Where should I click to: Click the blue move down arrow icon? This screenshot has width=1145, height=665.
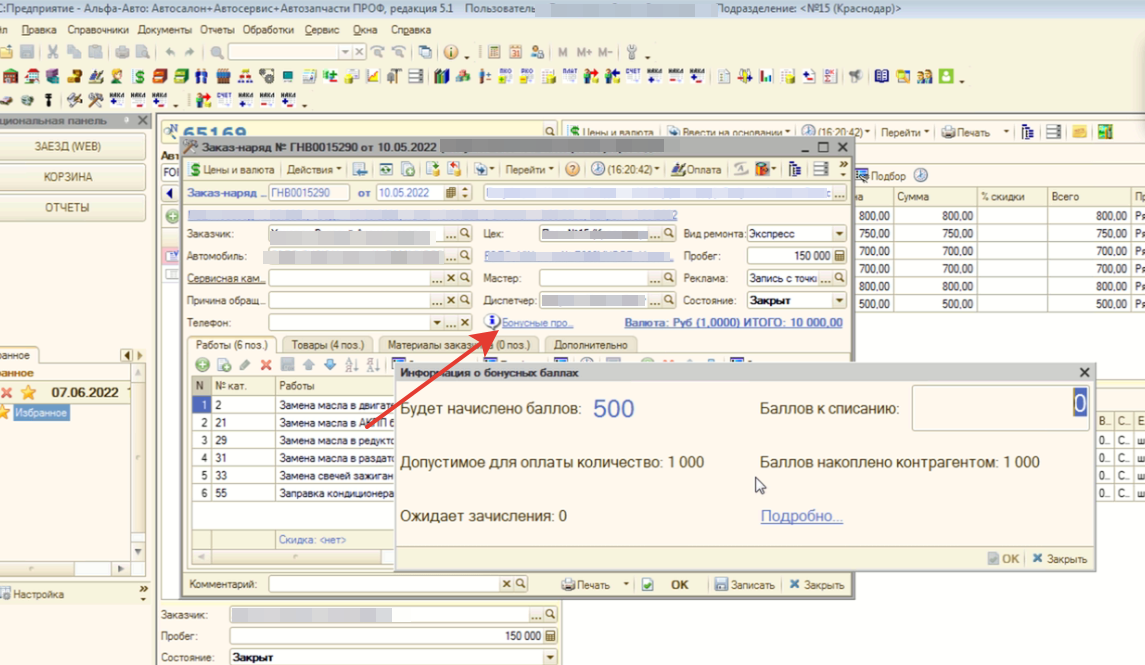(329, 366)
